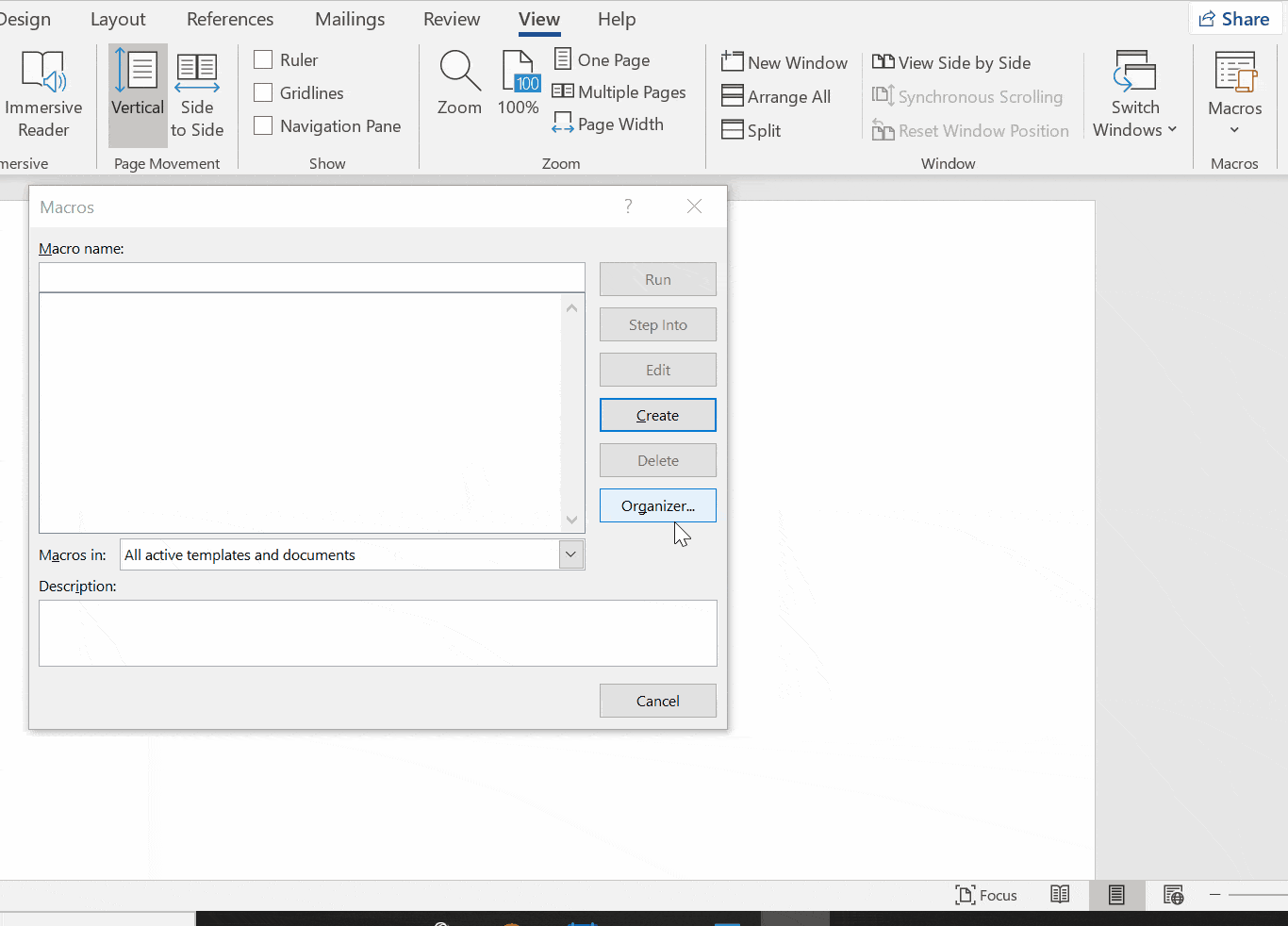Create a new macro
Image resolution: width=1288 pixels, height=926 pixels.
[x=657, y=415]
